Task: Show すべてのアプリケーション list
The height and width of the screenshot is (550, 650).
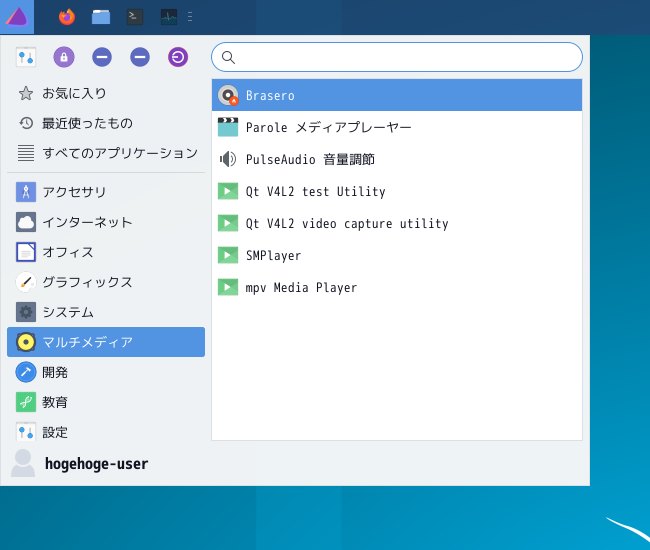Action: coord(106,153)
